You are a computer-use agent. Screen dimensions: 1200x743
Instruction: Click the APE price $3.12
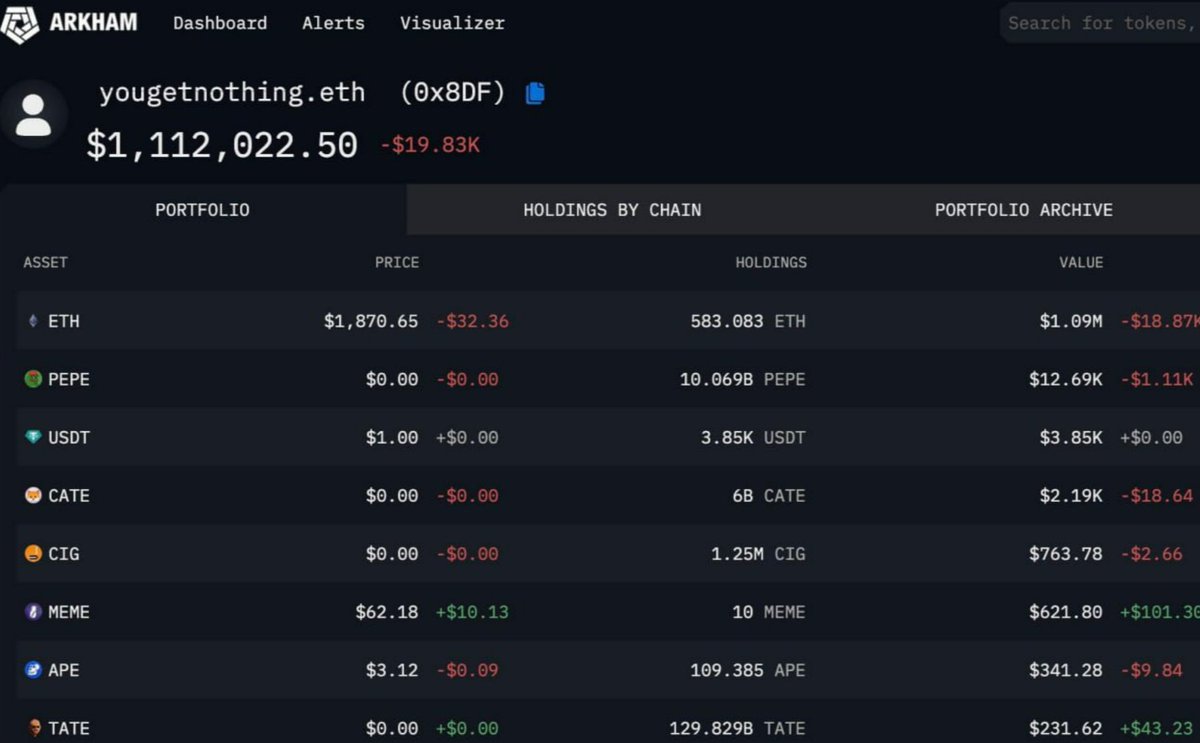click(x=392, y=669)
